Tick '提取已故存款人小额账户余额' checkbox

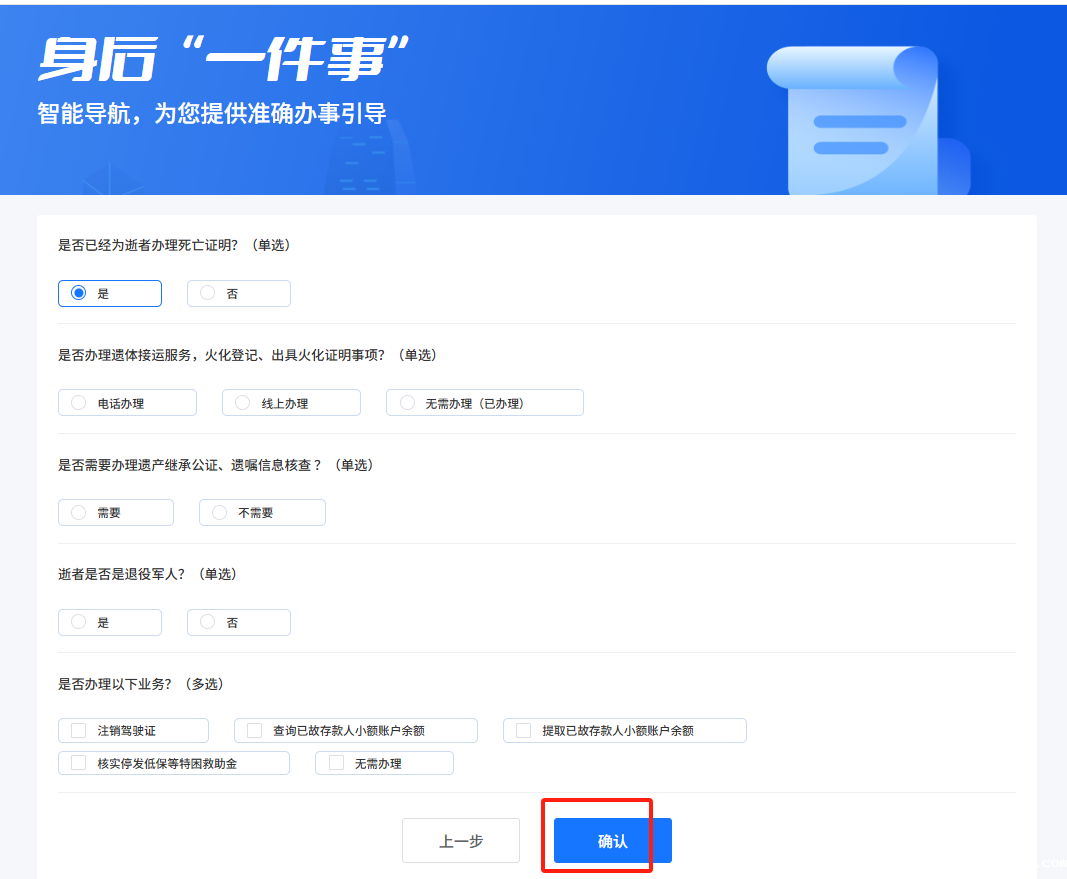[x=524, y=730]
